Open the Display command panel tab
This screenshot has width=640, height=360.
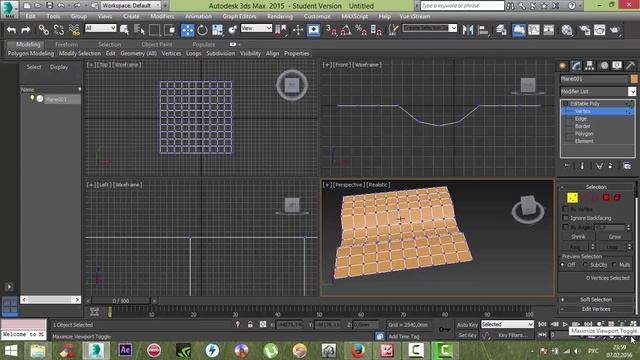point(617,66)
